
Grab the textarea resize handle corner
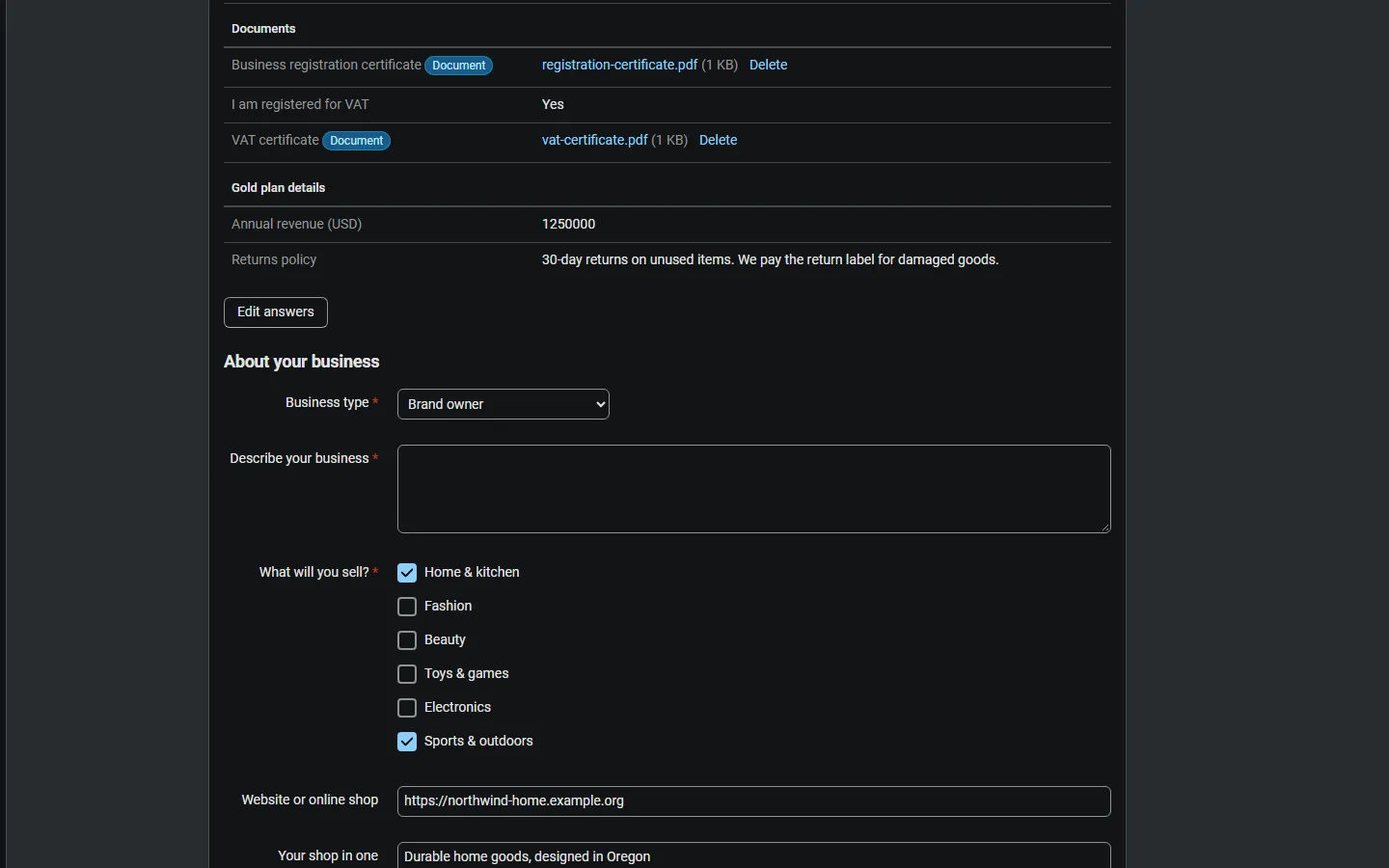pyautogui.click(x=1105, y=528)
